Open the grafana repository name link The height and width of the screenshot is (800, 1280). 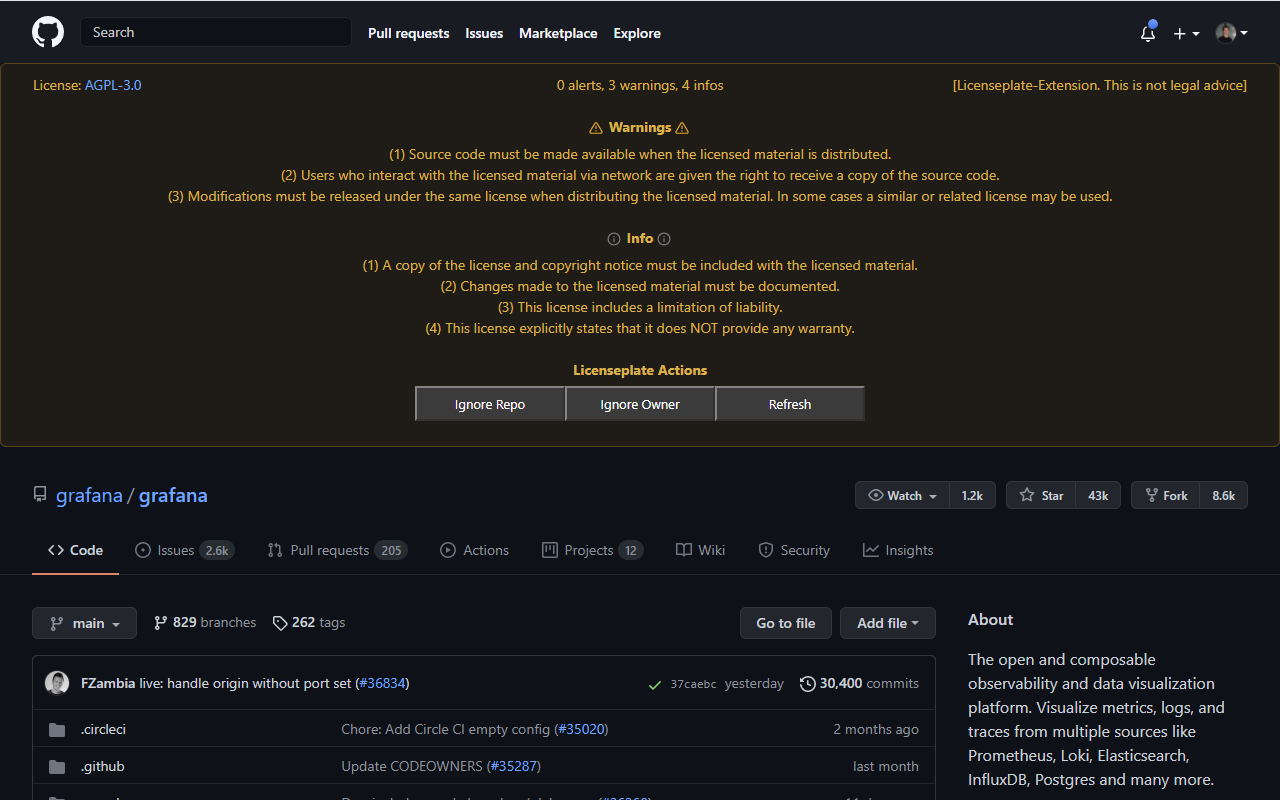173,495
